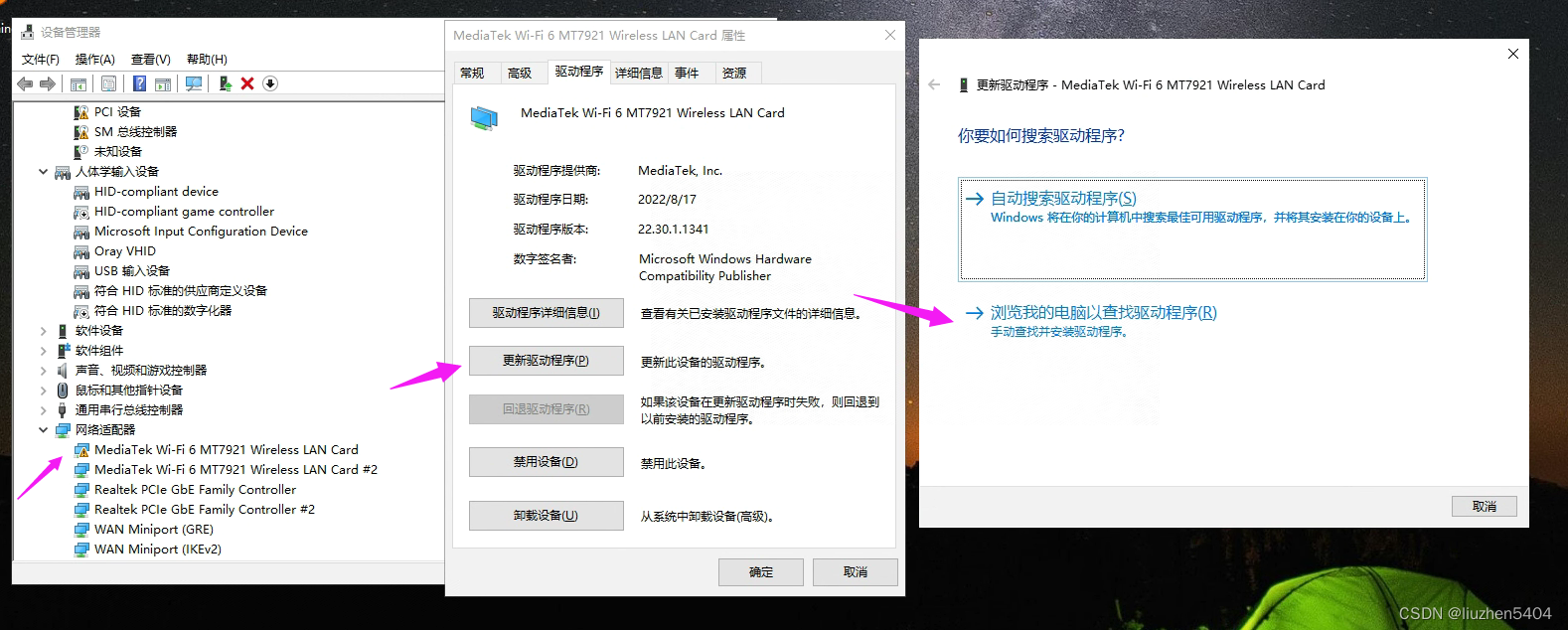Viewport: 1568px width, 630px height.
Task: Expand the 软件组件 category
Action: [x=43, y=351]
